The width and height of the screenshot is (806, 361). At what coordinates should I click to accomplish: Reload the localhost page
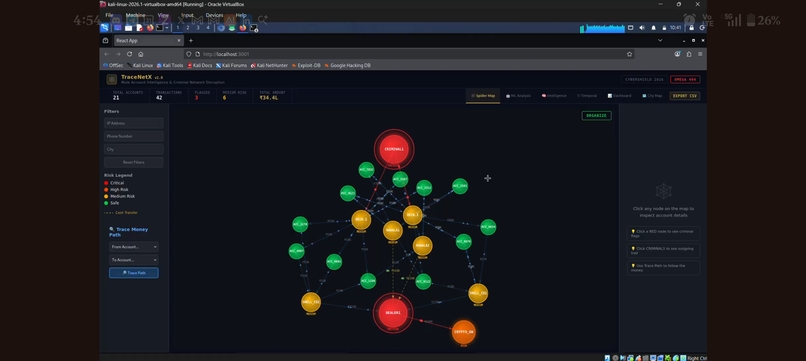click(129, 54)
